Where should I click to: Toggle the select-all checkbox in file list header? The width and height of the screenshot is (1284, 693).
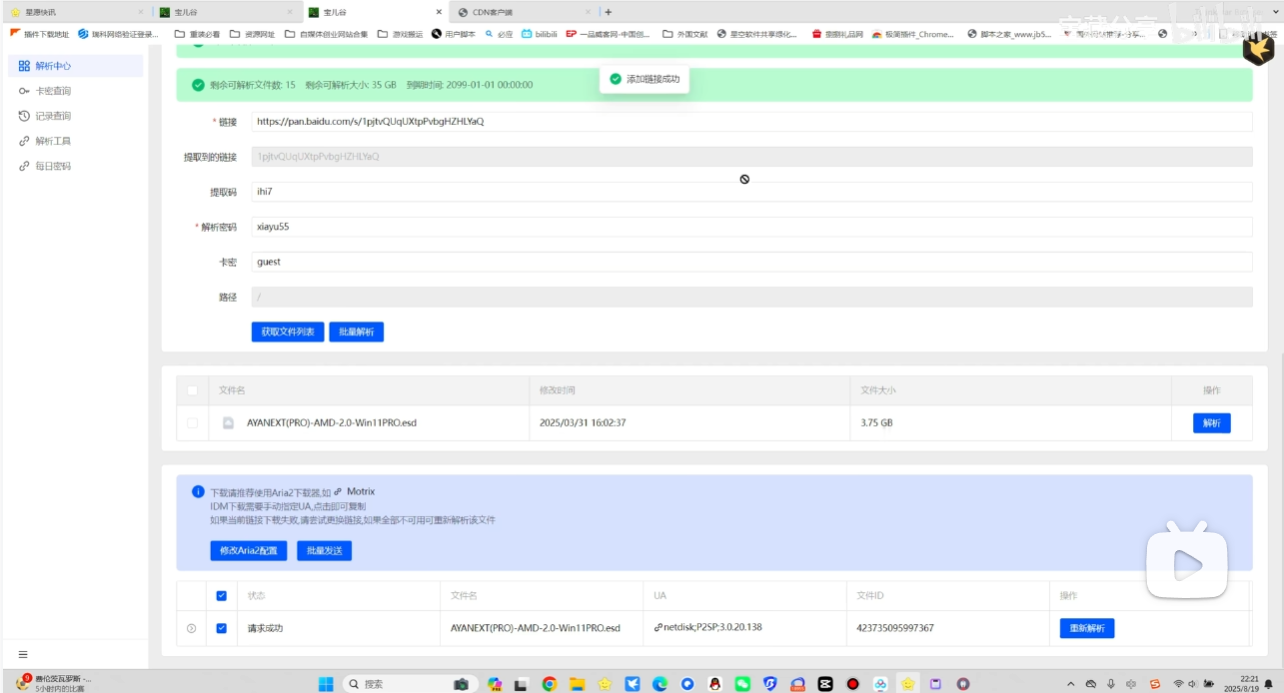[192, 390]
